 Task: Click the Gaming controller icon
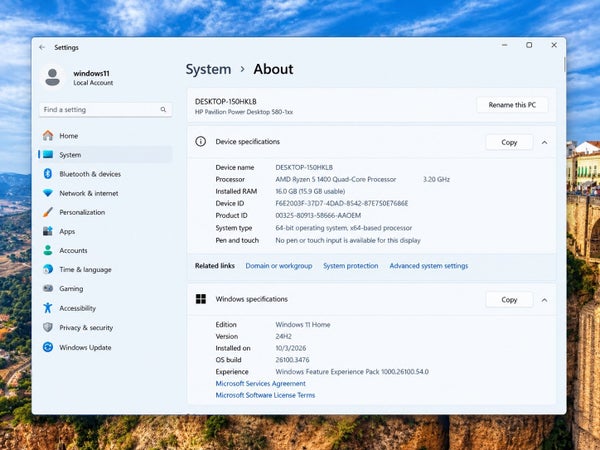[x=48, y=289]
